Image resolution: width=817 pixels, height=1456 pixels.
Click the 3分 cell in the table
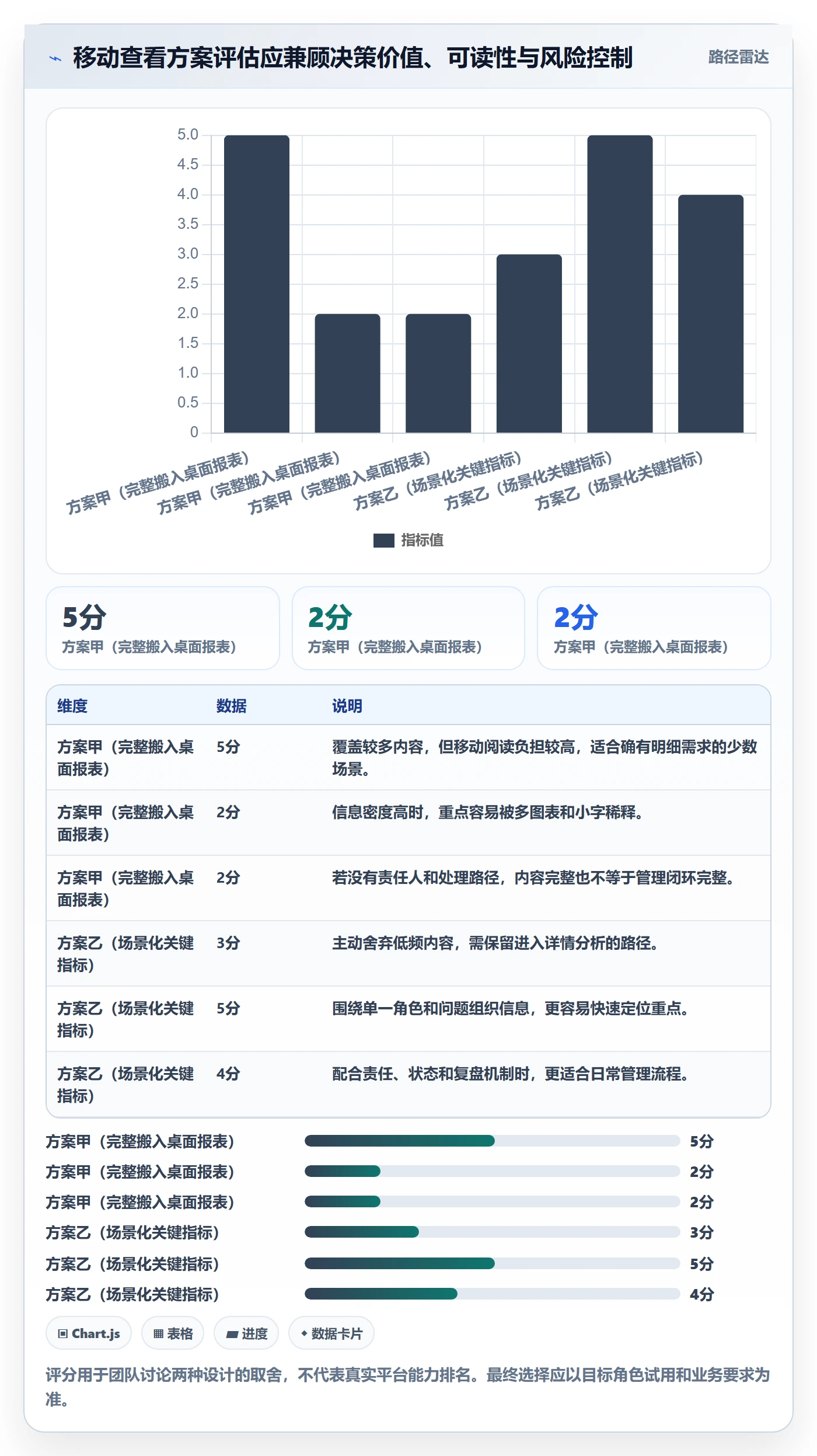pyautogui.click(x=228, y=943)
